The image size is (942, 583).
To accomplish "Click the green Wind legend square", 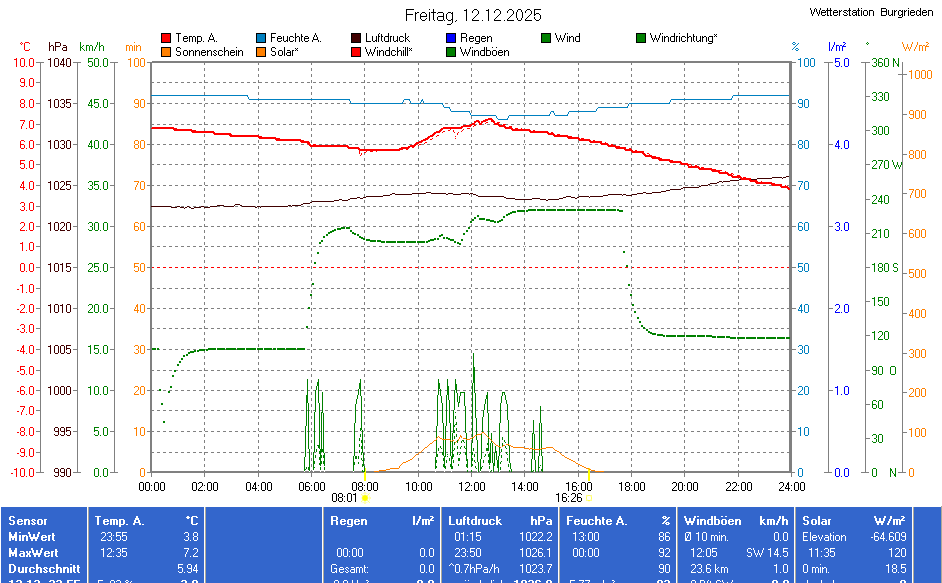I will point(546,38).
